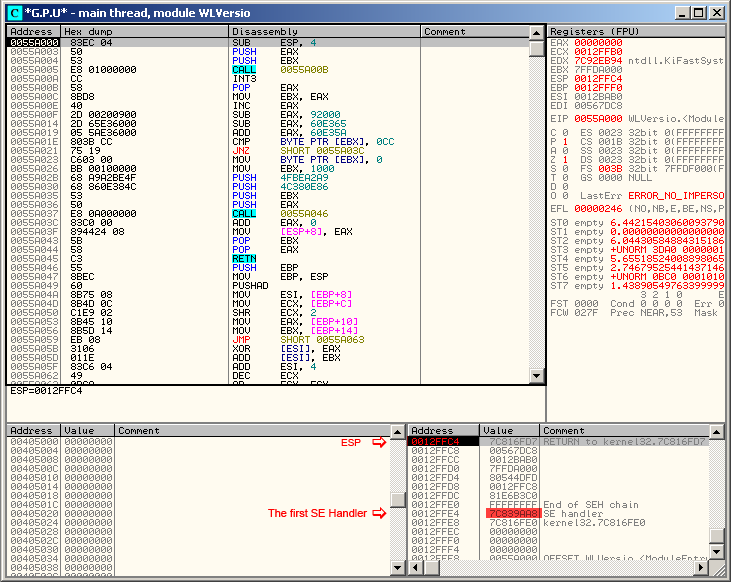
Task: Select dump row at address 00405020
Action: (x=199, y=513)
